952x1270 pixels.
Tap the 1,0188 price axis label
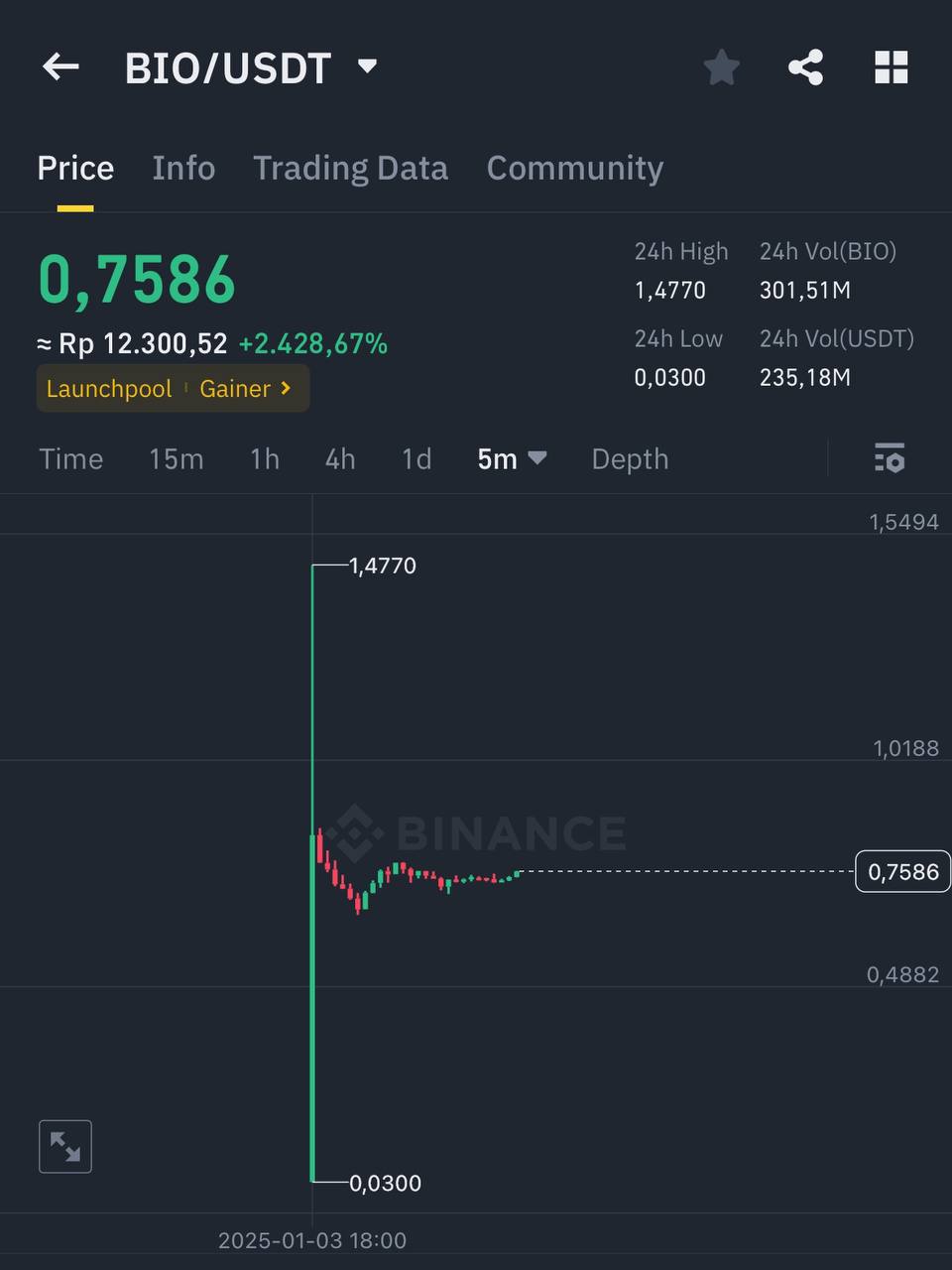tap(905, 748)
